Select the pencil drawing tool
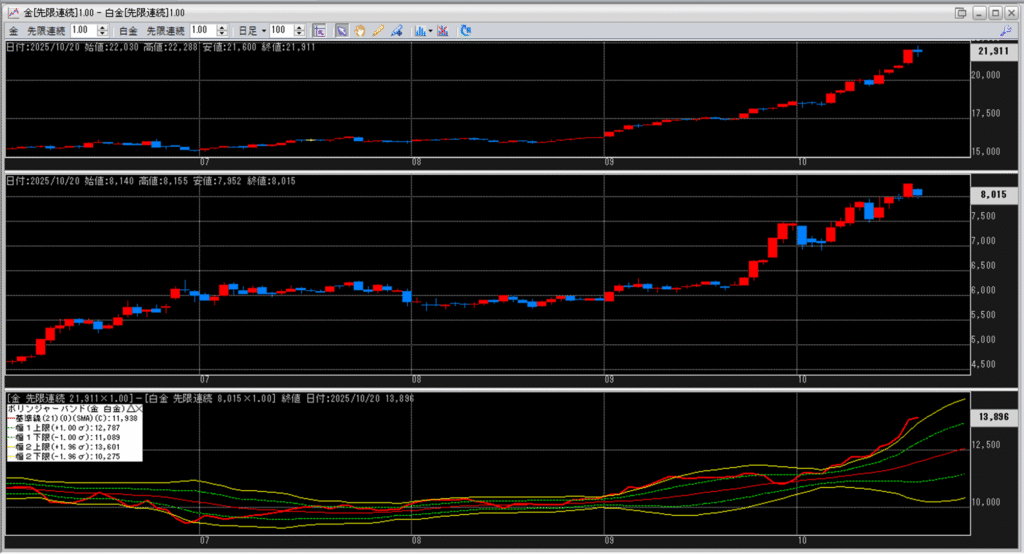The image size is (1024, 554). [x=378, y=31]
